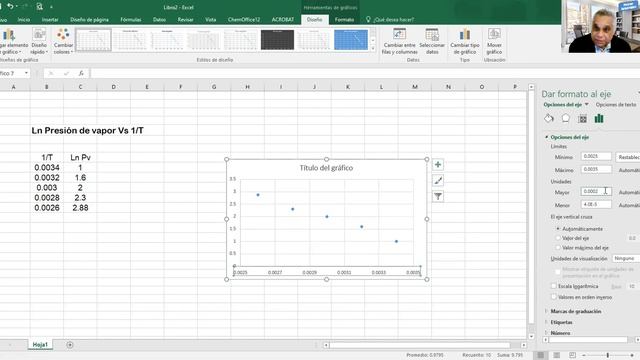Screen dimensions: 640x360
Task: Apply the blue chart style thumbnail
Action: pos(351,40)
